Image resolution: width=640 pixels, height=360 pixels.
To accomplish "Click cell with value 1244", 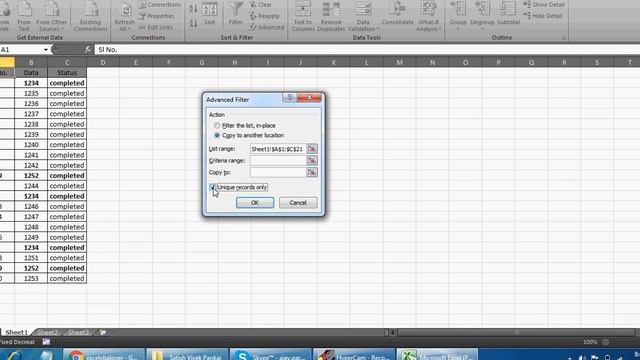I will tap(31, 186).
